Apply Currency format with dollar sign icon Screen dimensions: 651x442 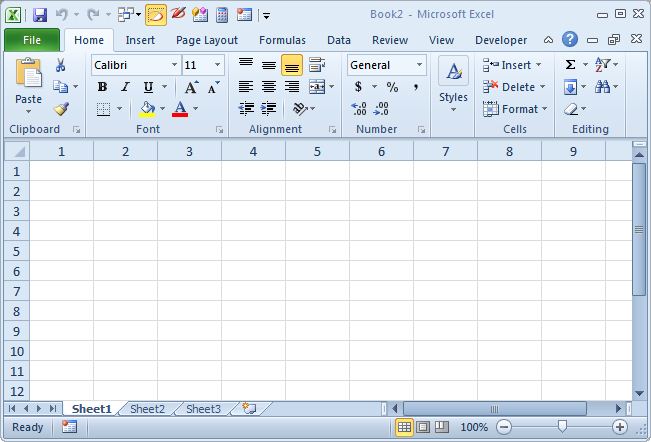tap(358, 87)
